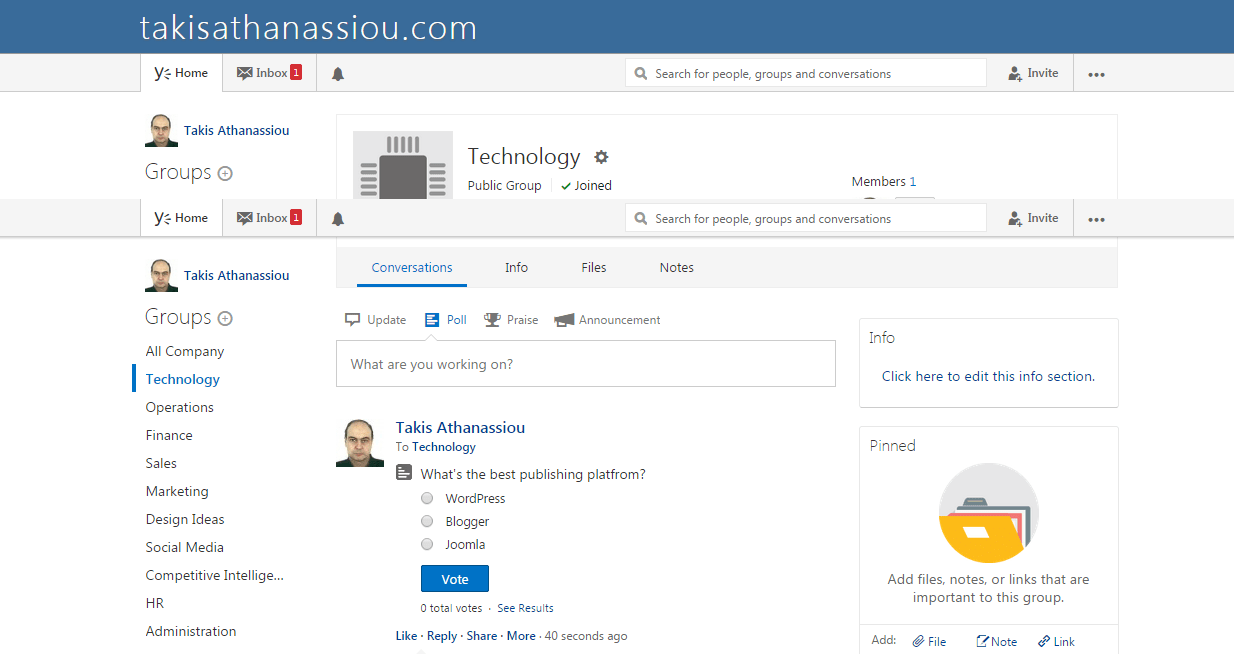The image size is (1234, 654).
Task: Add a Note to the Pinned section
Action: [x=996, y=641]
